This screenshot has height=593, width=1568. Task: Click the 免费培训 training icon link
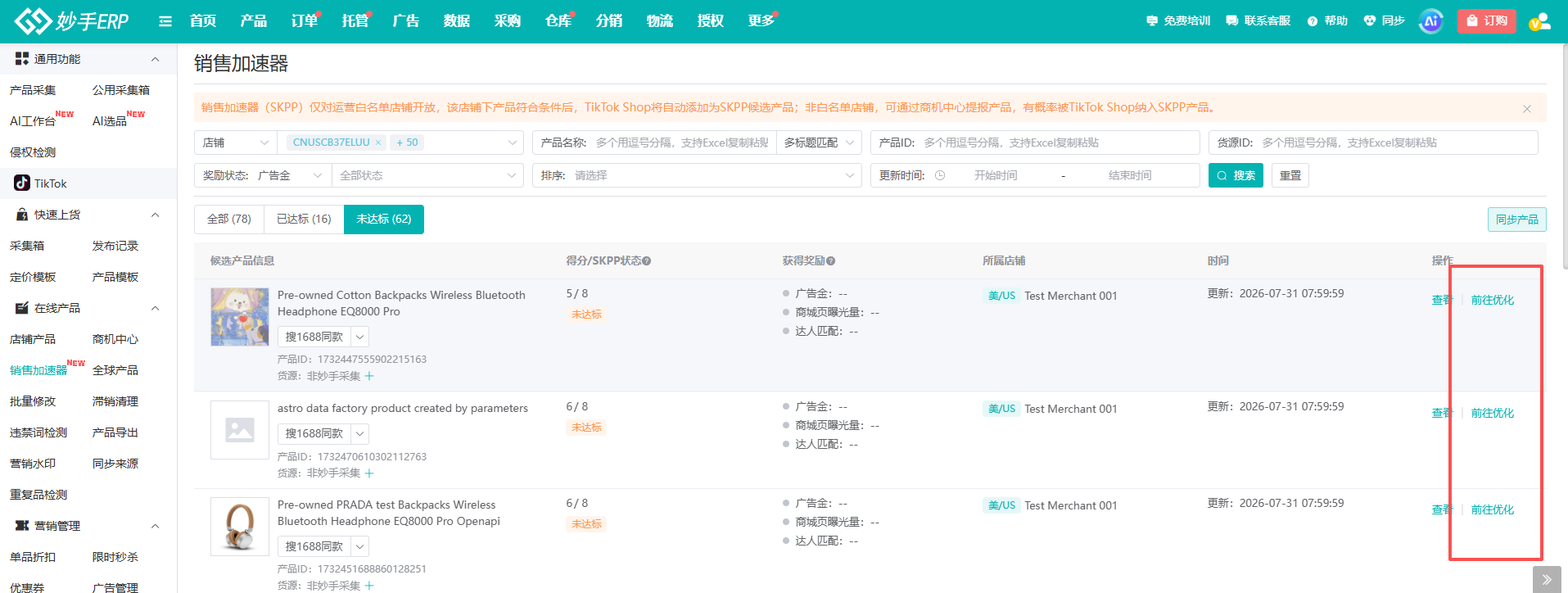(x=1178, y=21)
